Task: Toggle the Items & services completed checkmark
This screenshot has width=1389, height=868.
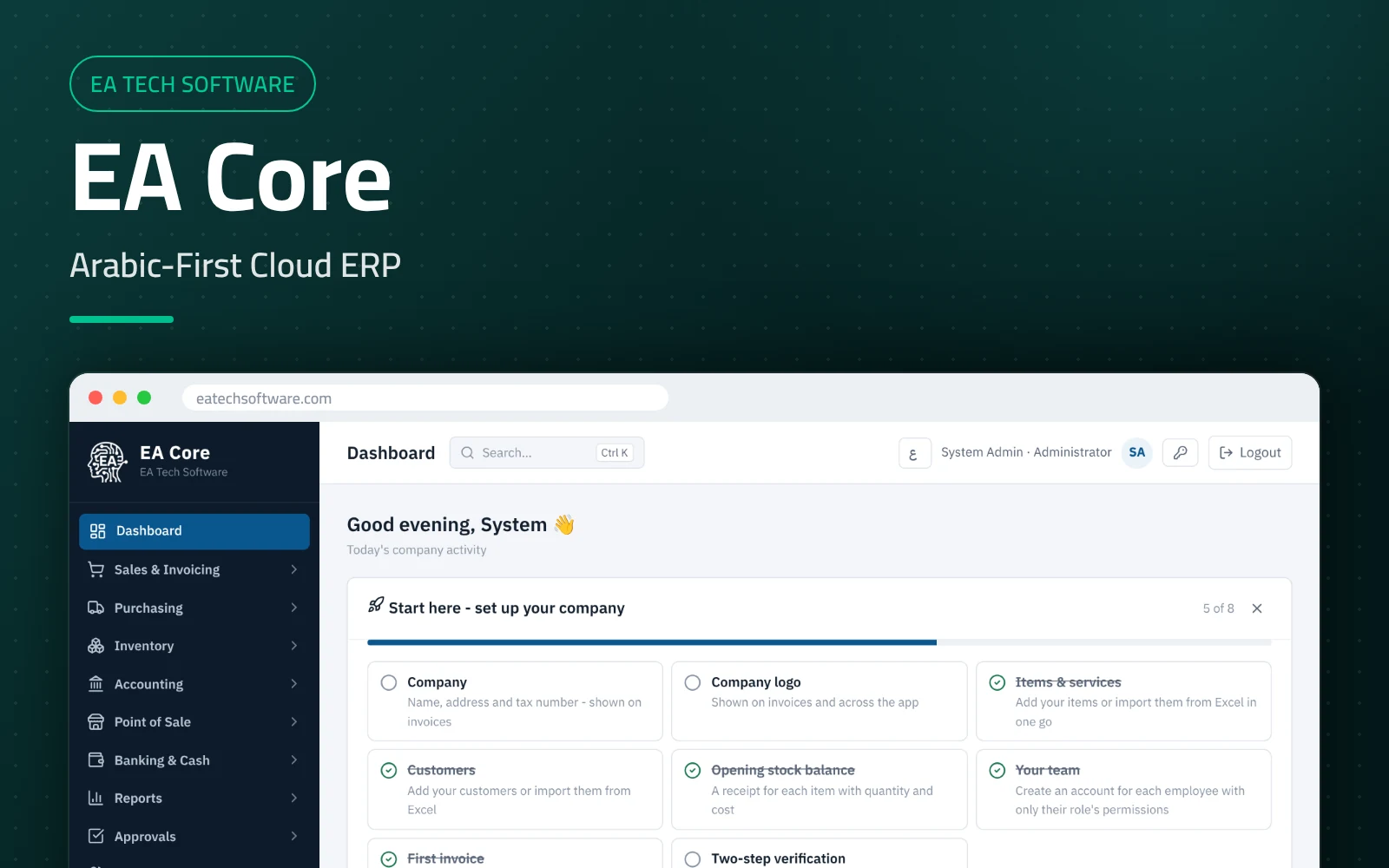Action: (997, 683)
